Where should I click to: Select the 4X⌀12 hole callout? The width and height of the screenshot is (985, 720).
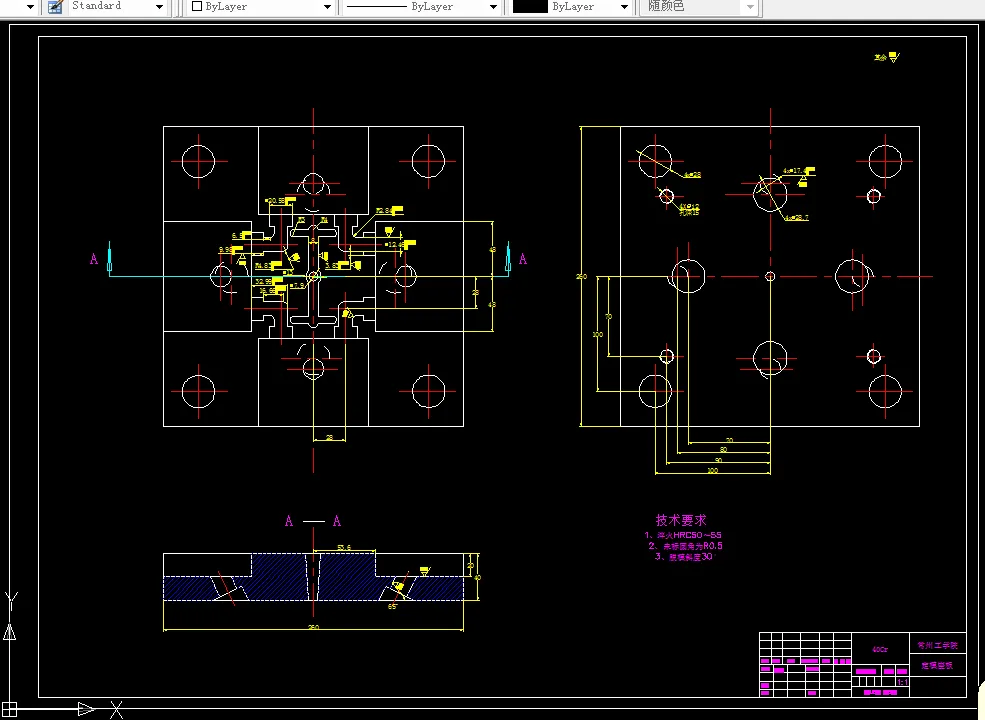(x=690, y=206)
